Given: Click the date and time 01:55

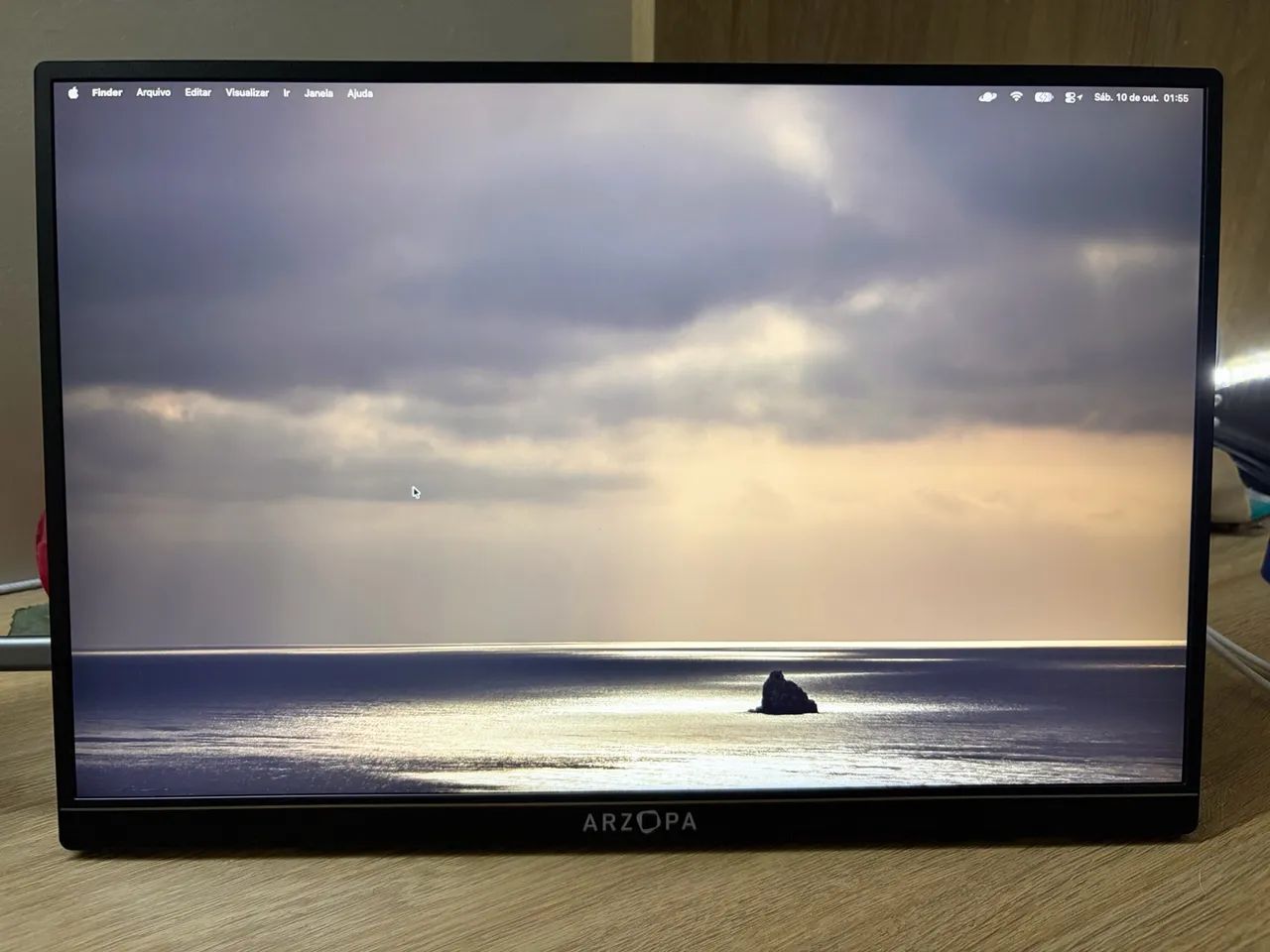Looking at the screenshot, I should coord(1141,98).
